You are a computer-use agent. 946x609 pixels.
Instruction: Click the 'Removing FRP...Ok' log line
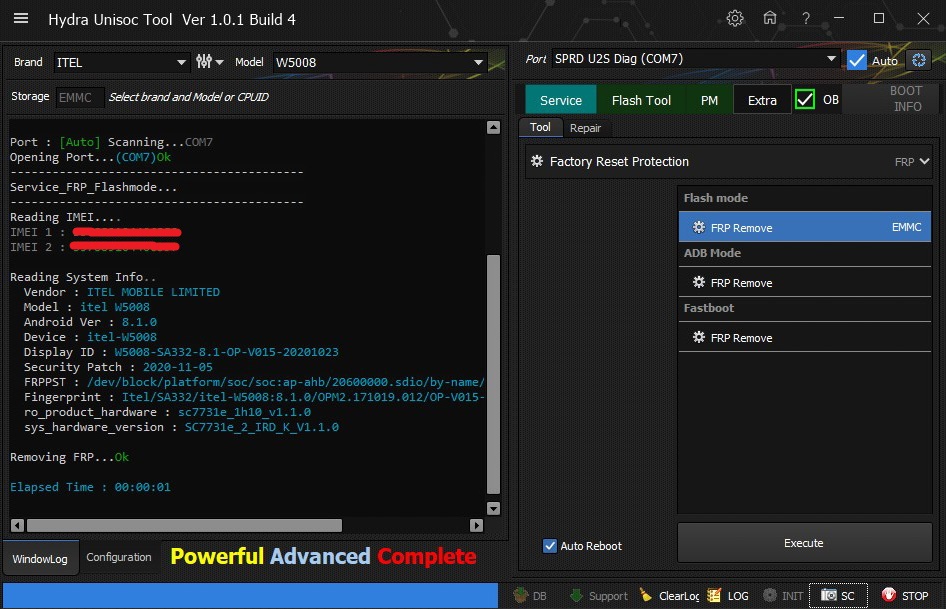pyautogui.click(x=69, y=457)
